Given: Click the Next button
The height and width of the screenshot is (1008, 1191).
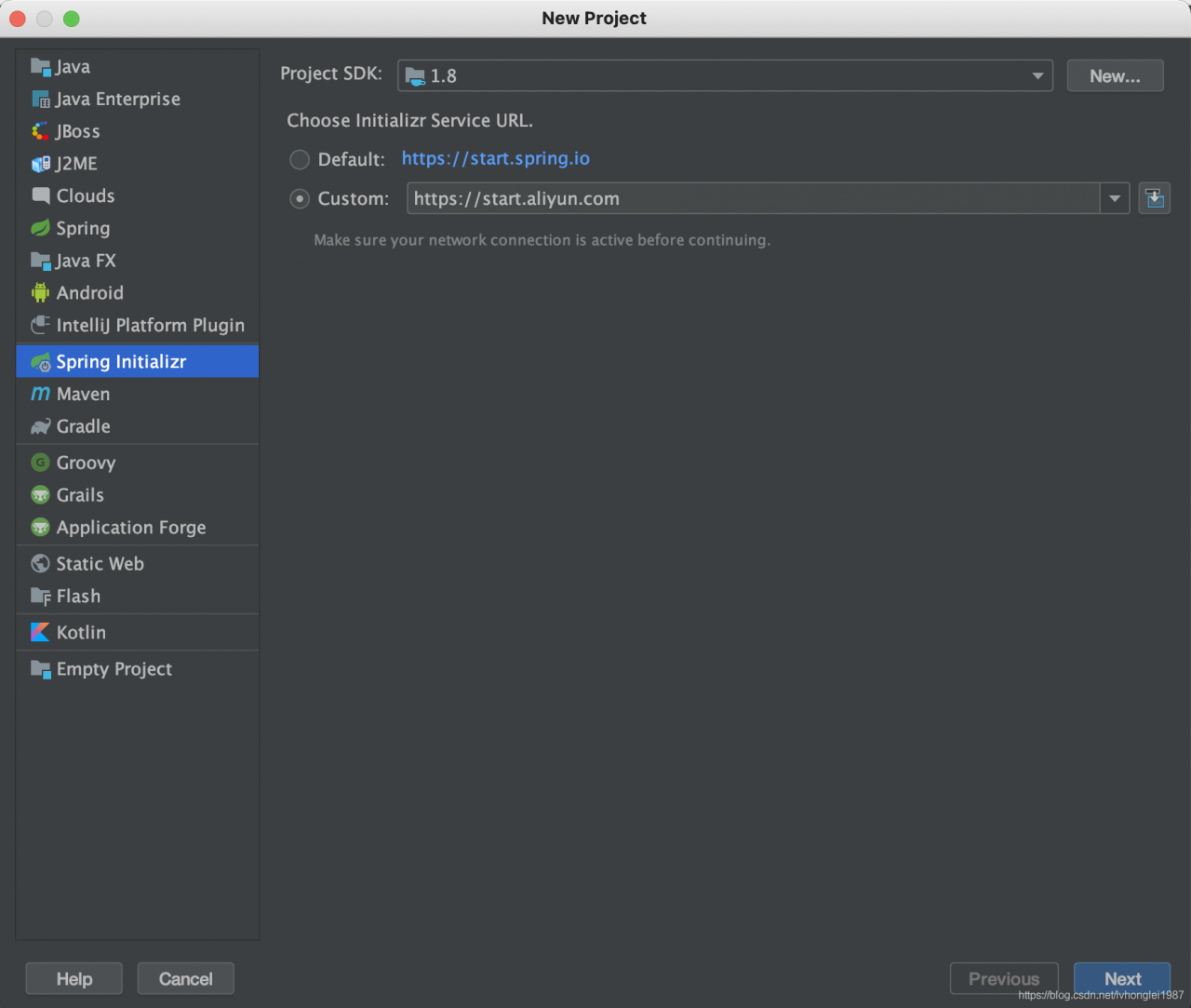Looking at the screenshot, I should tap(1122, 979).
